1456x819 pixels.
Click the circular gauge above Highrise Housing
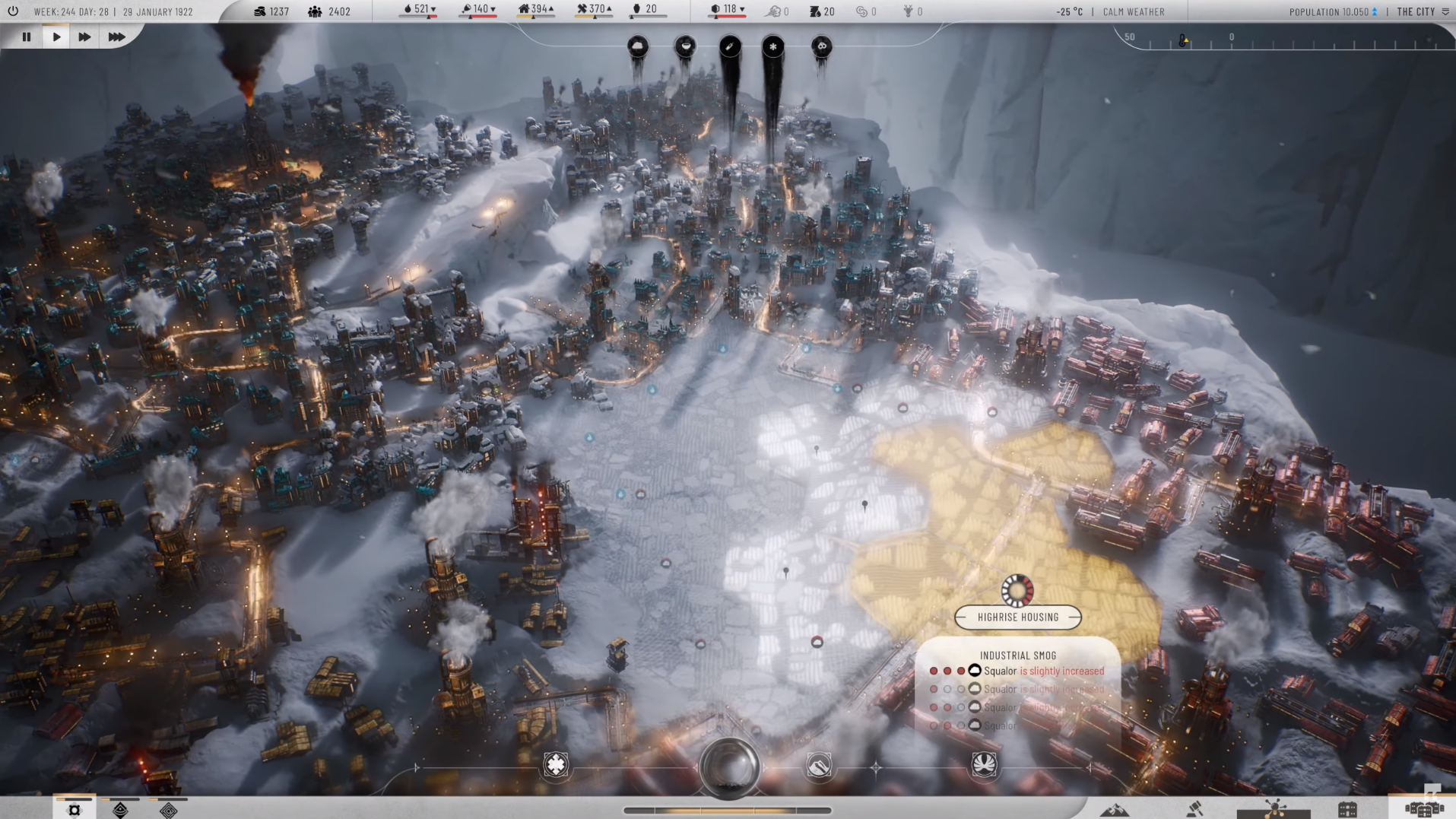1017,590
